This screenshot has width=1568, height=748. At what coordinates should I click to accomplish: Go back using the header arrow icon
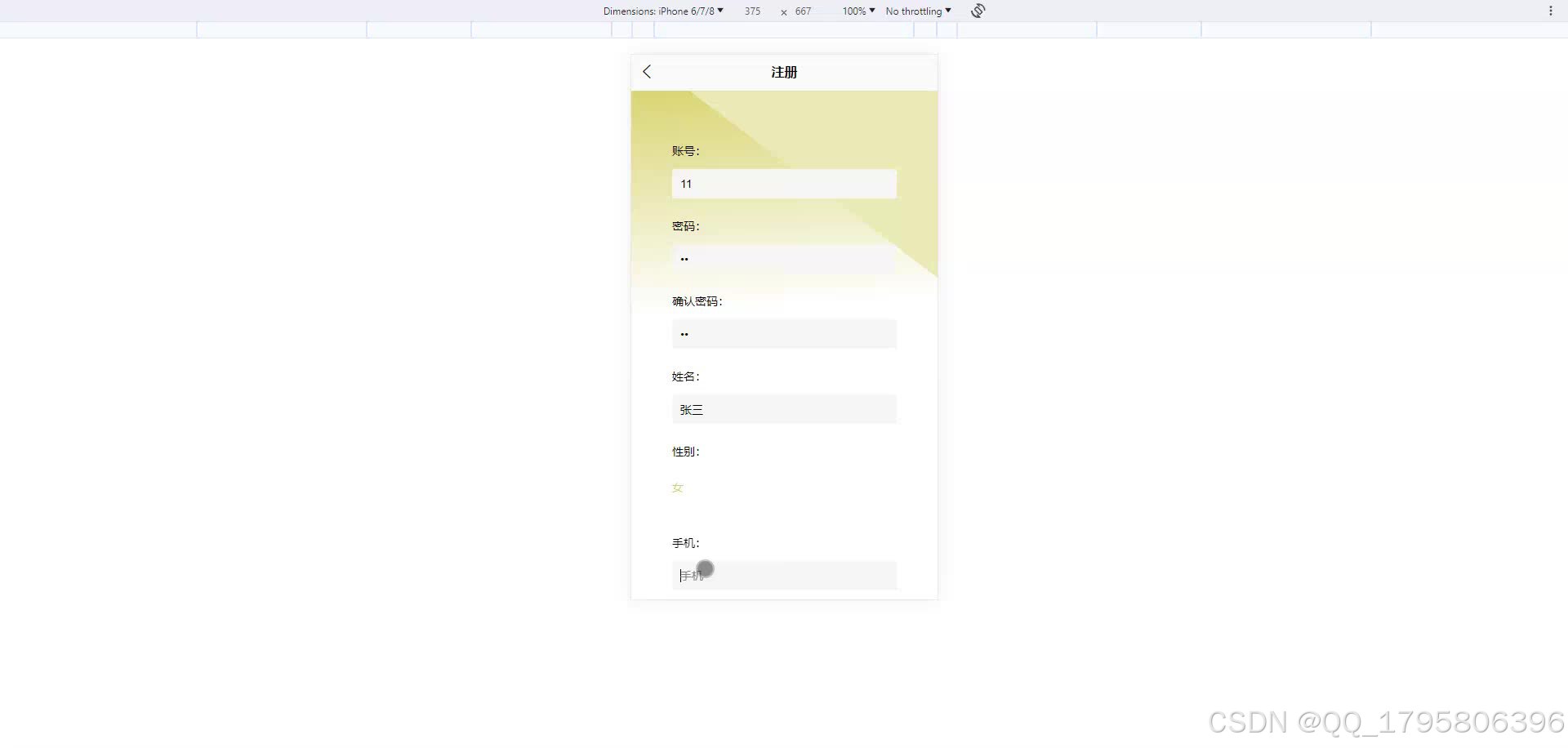(647, 72)
